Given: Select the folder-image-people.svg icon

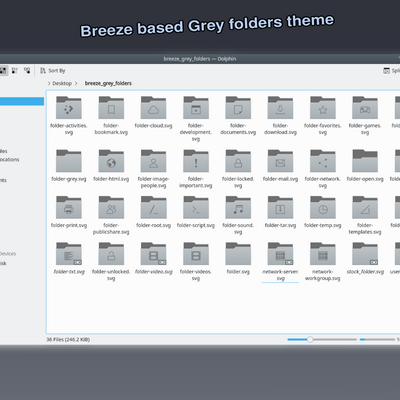Looking at the screenshot, I should pos(153,161).
